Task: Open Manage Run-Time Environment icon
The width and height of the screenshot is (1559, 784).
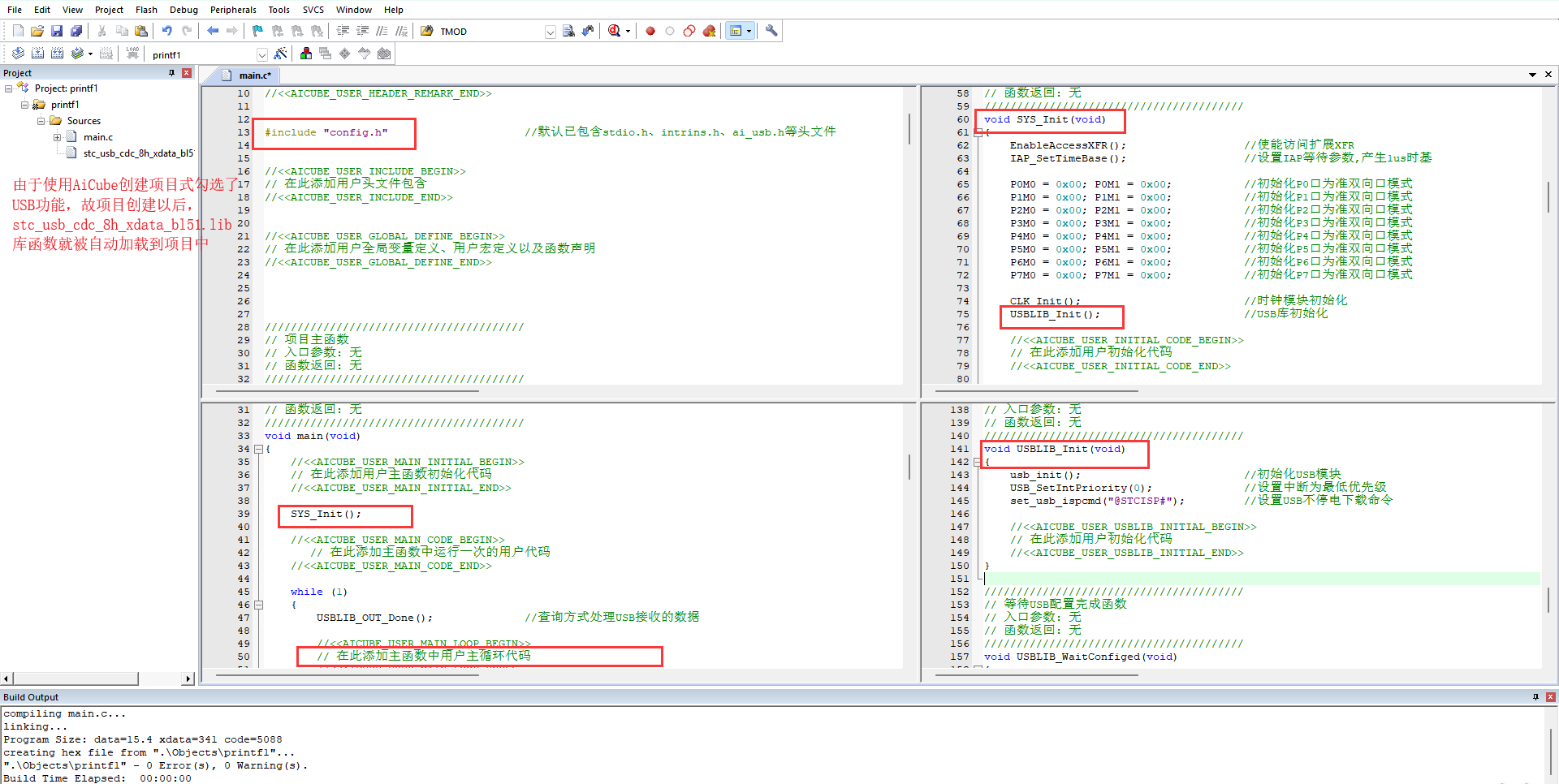Action: (x=345, y=54)
